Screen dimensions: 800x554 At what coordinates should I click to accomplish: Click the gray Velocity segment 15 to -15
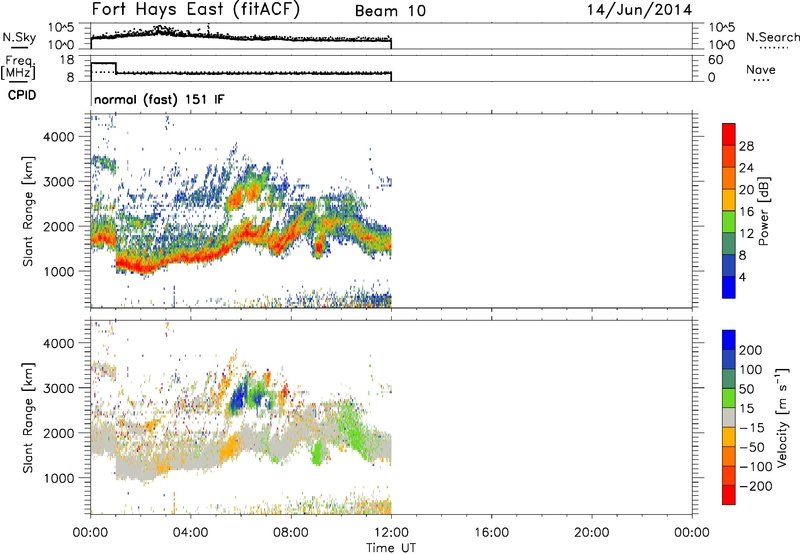pyautogui.click(x=729, y=417)
